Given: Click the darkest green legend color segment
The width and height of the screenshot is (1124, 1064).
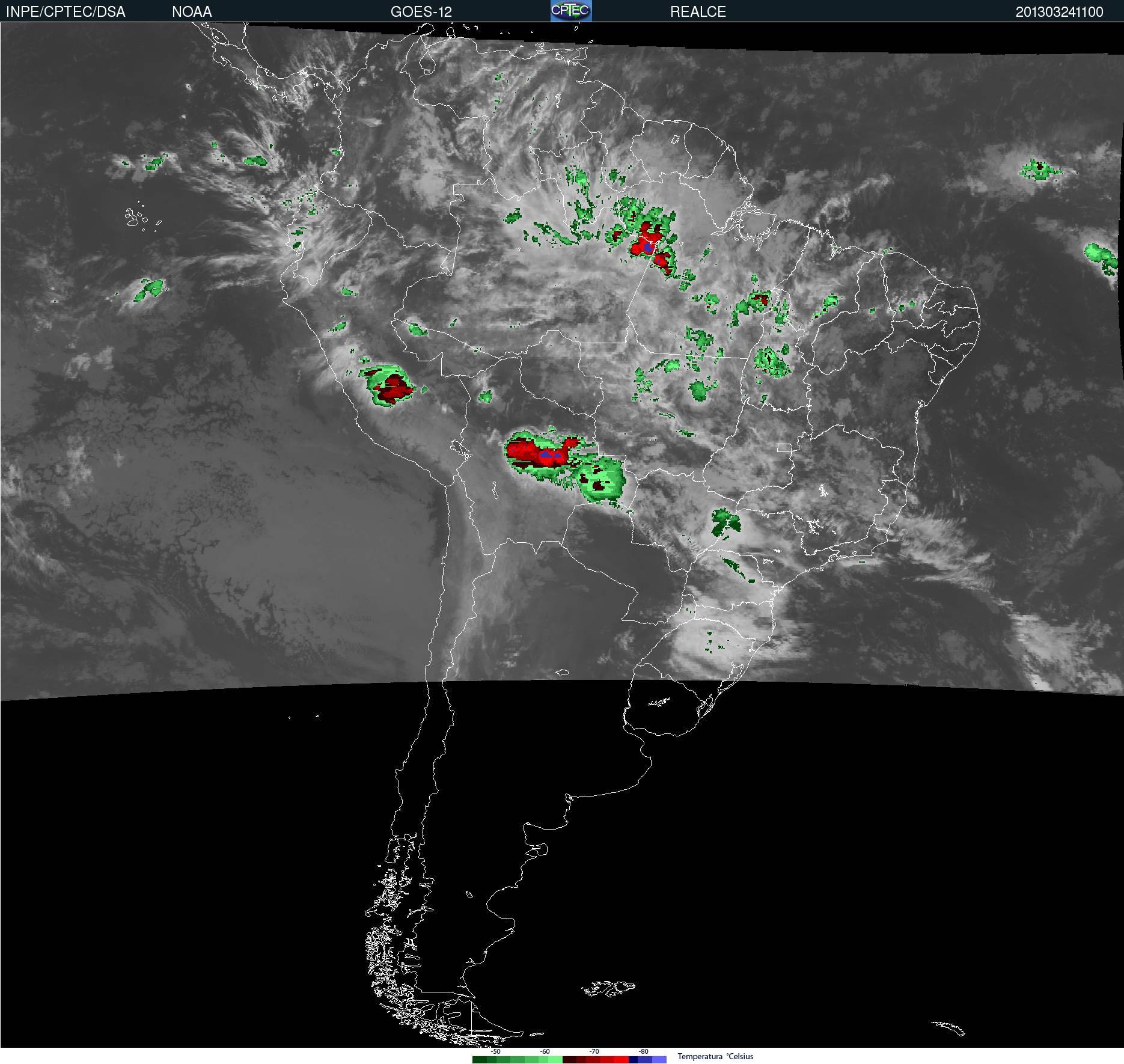Looking at the screenshot, I should pos(480,1060).
